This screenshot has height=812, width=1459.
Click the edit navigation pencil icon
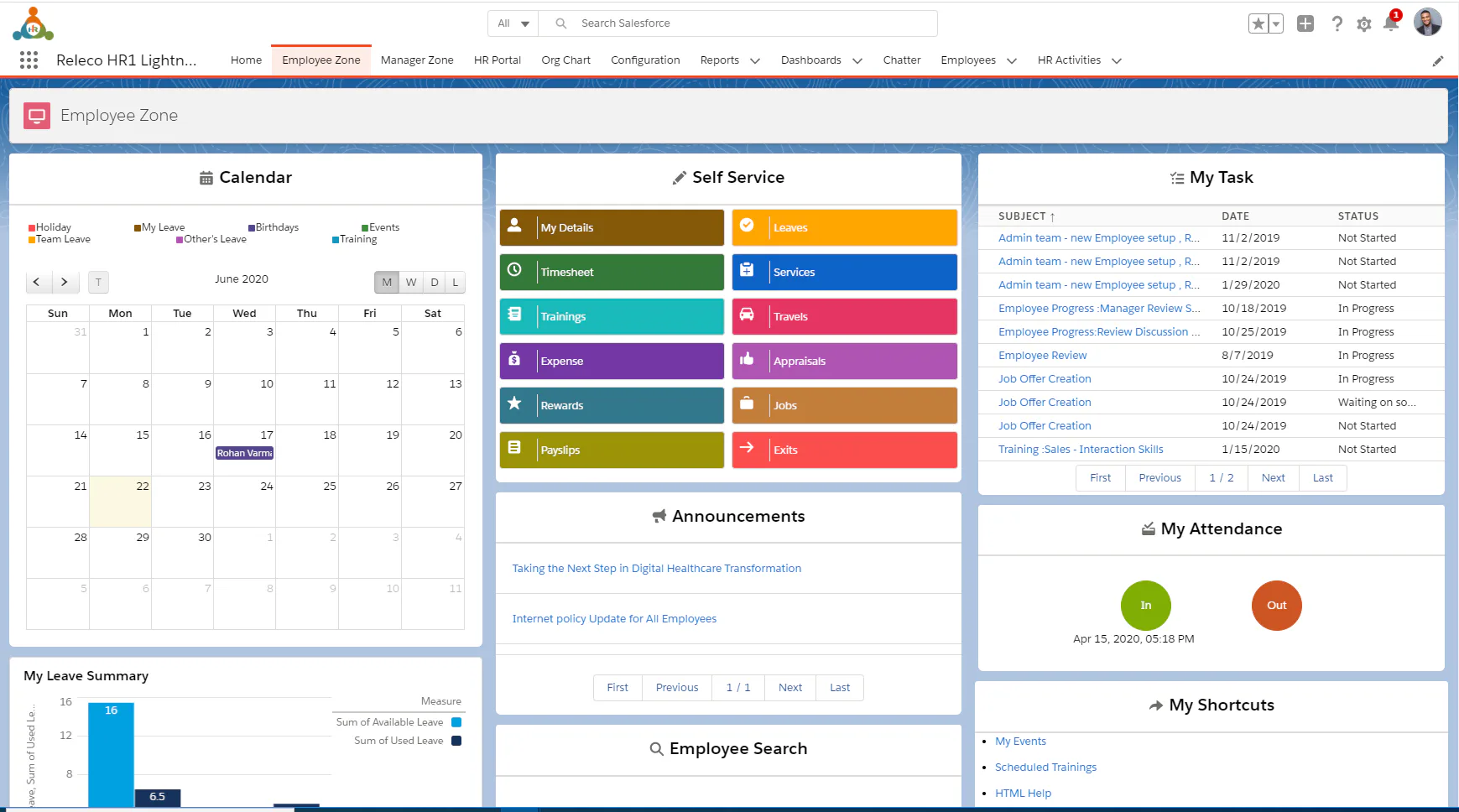1437,60
